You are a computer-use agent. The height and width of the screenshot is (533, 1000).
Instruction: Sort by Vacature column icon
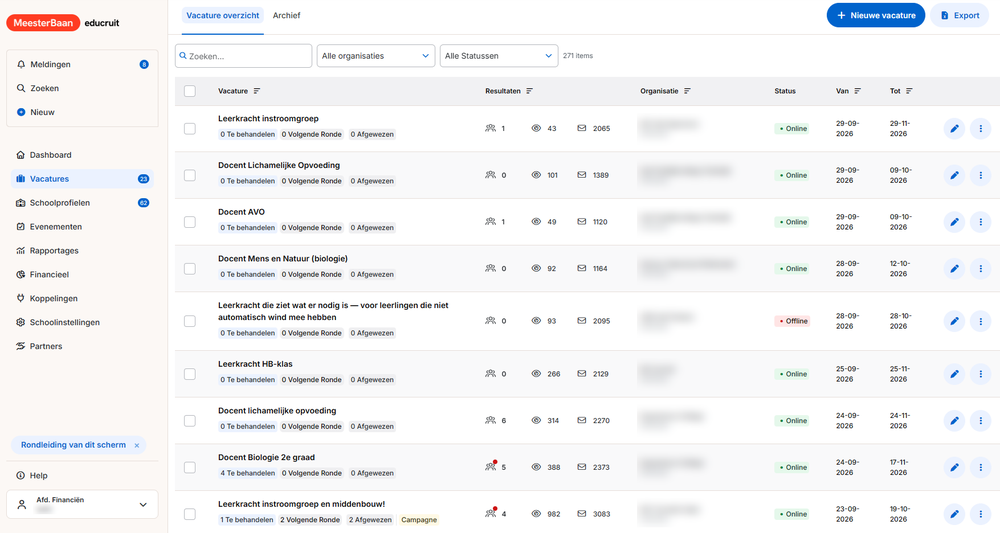point(257,91)
